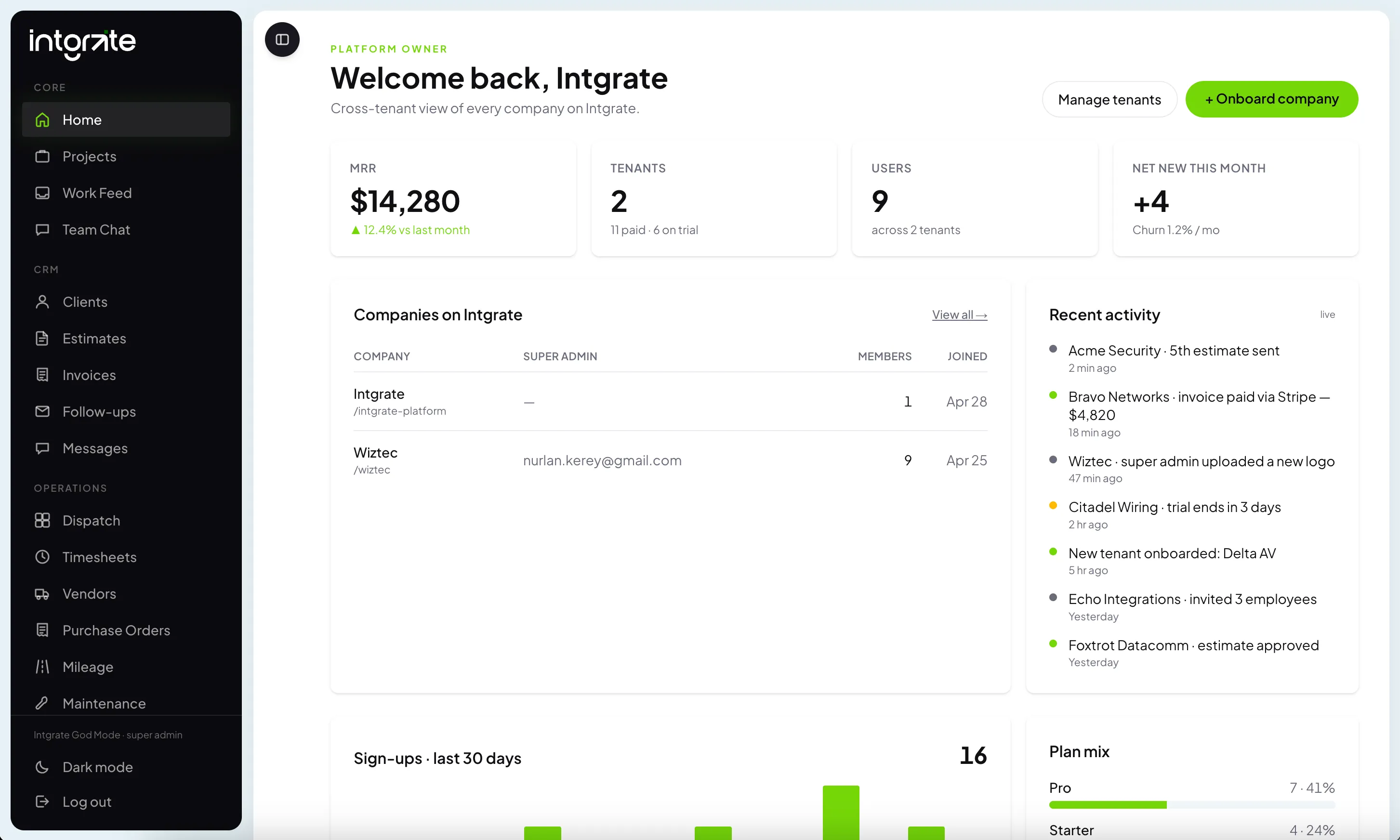Viewport: 1400px width, 840px height.
Task: Select the Projects briefcase icon in sidebar
Action: [x=42, y=156]
